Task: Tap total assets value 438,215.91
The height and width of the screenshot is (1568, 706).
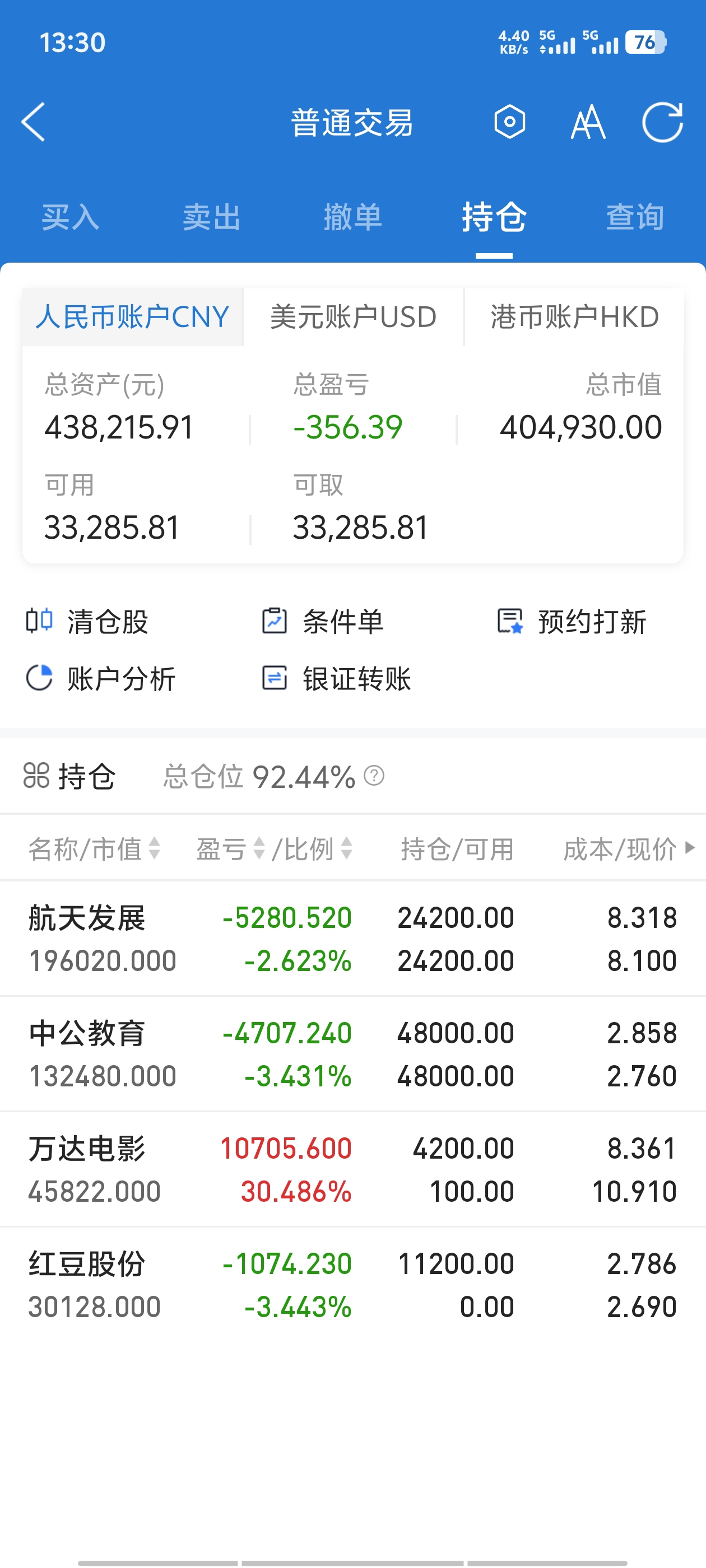Action: pos(119,427)
